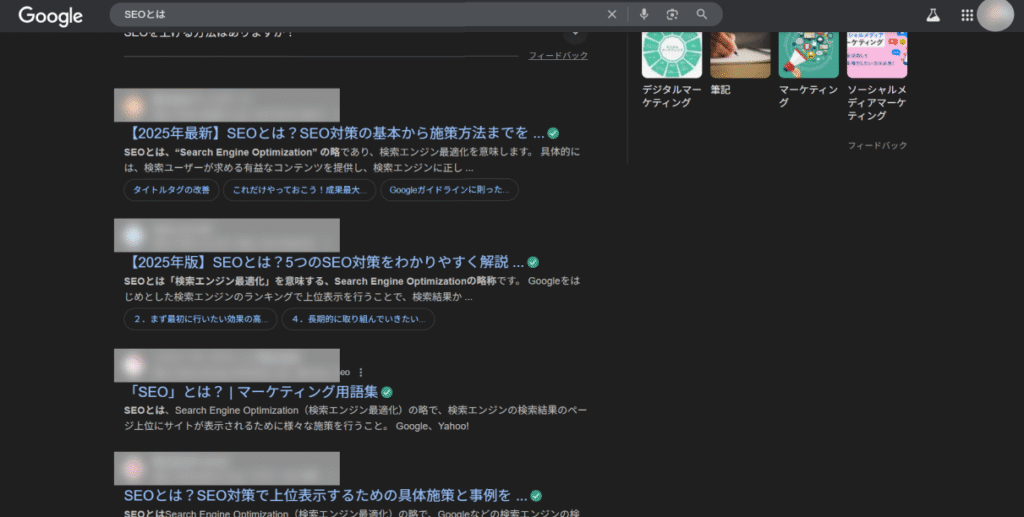1024x517 pixels.
Task: Click snippet text starting SEOとは、“Search Engine Optimization”
Action: pos(352,160)
